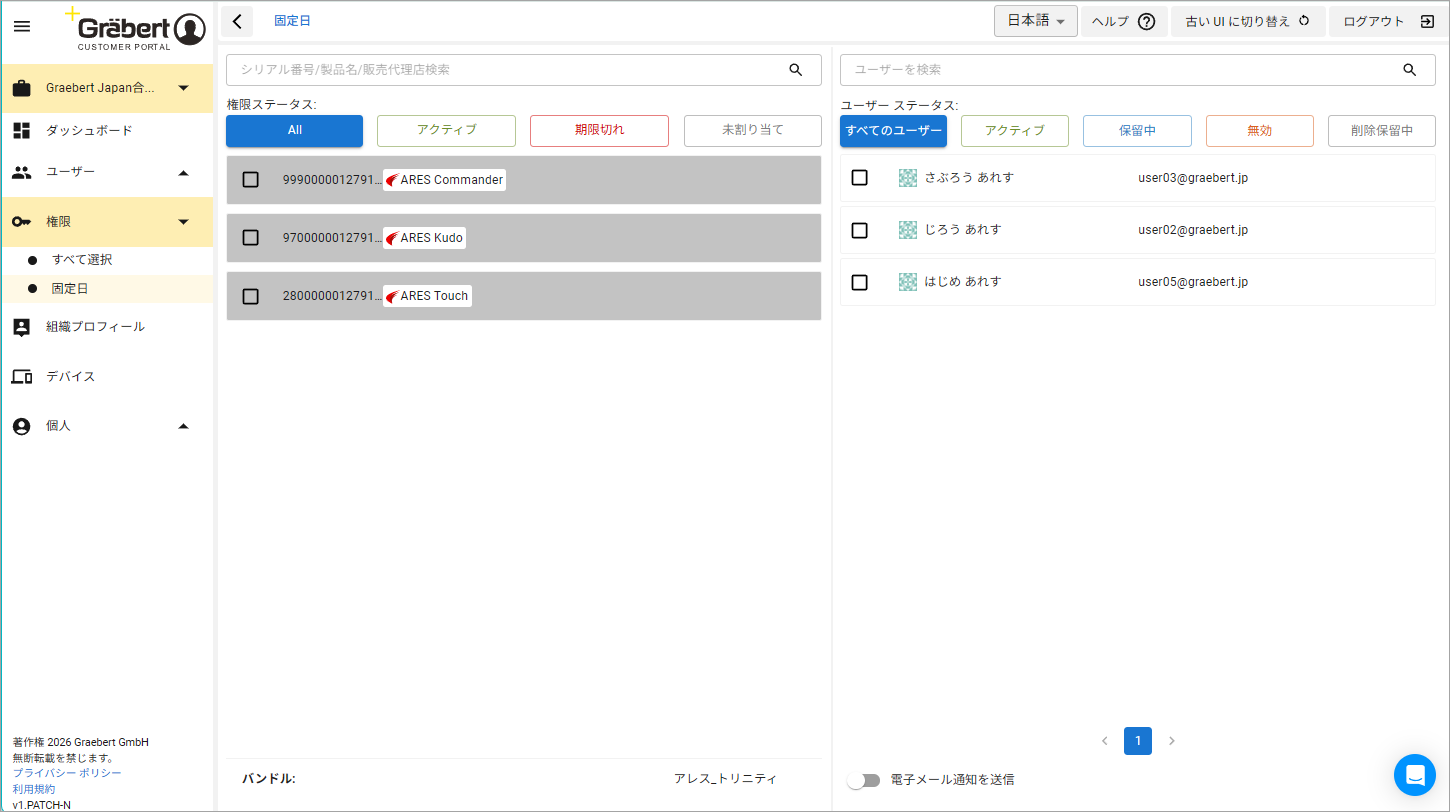1450x812 pixels.
Task: Filter licenses by アクティブ status
Action: (x=446, y=131)
